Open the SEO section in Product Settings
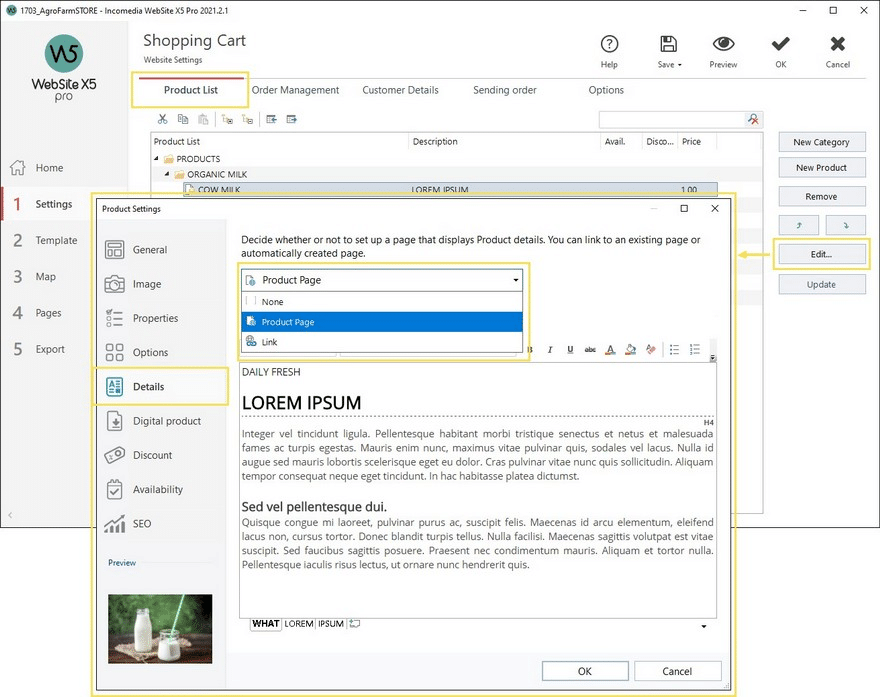 pyautogui.click(x=142, y=524)
